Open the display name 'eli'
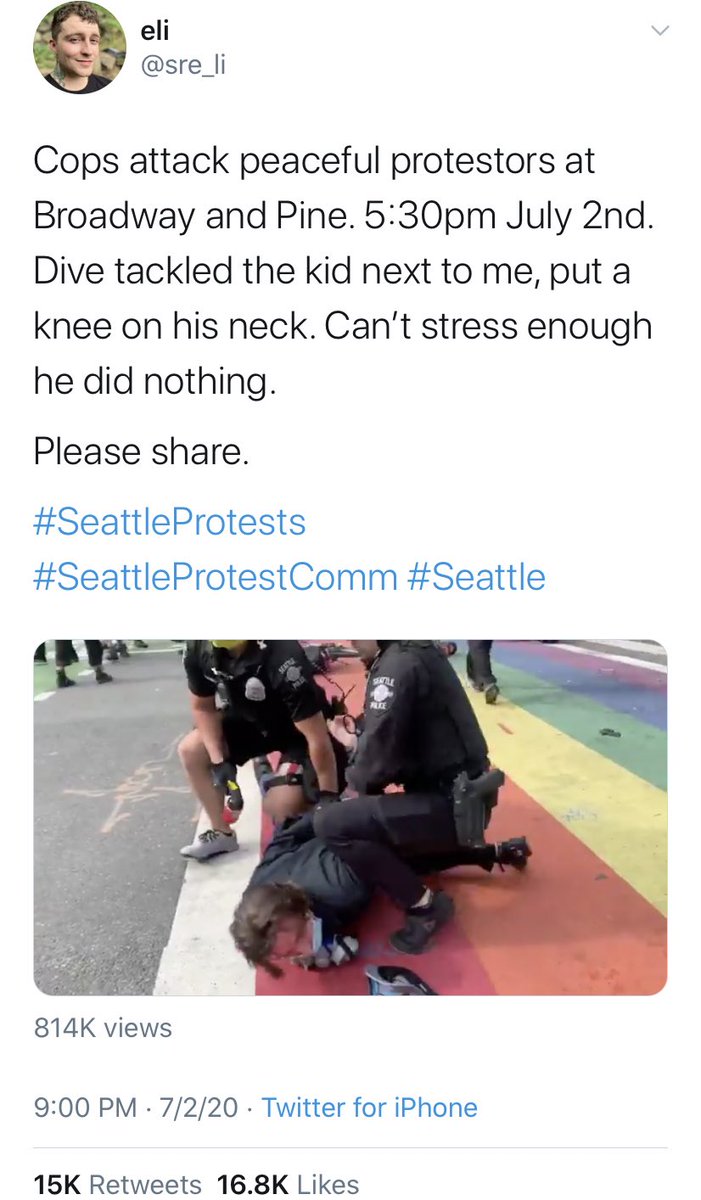701x1200 pixels. coord(157,33)
